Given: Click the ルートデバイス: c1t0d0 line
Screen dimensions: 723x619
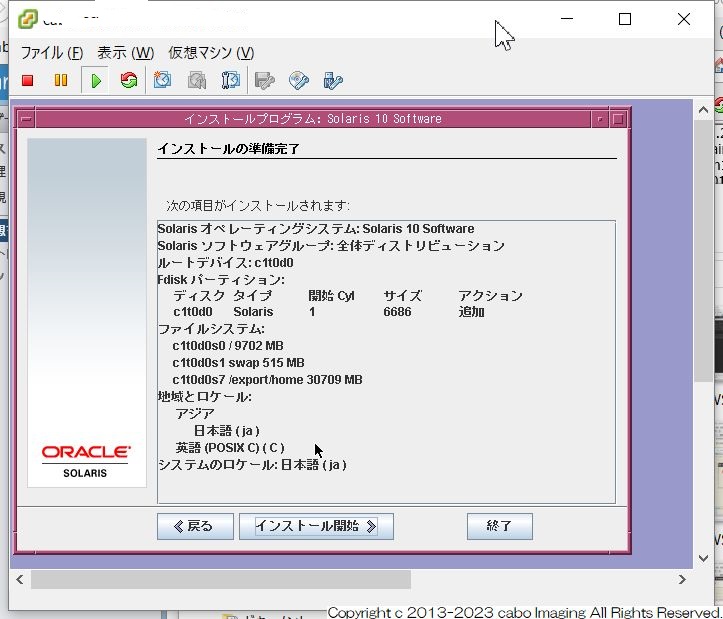Looking at the screenshot, I should [x=225, y=263].
